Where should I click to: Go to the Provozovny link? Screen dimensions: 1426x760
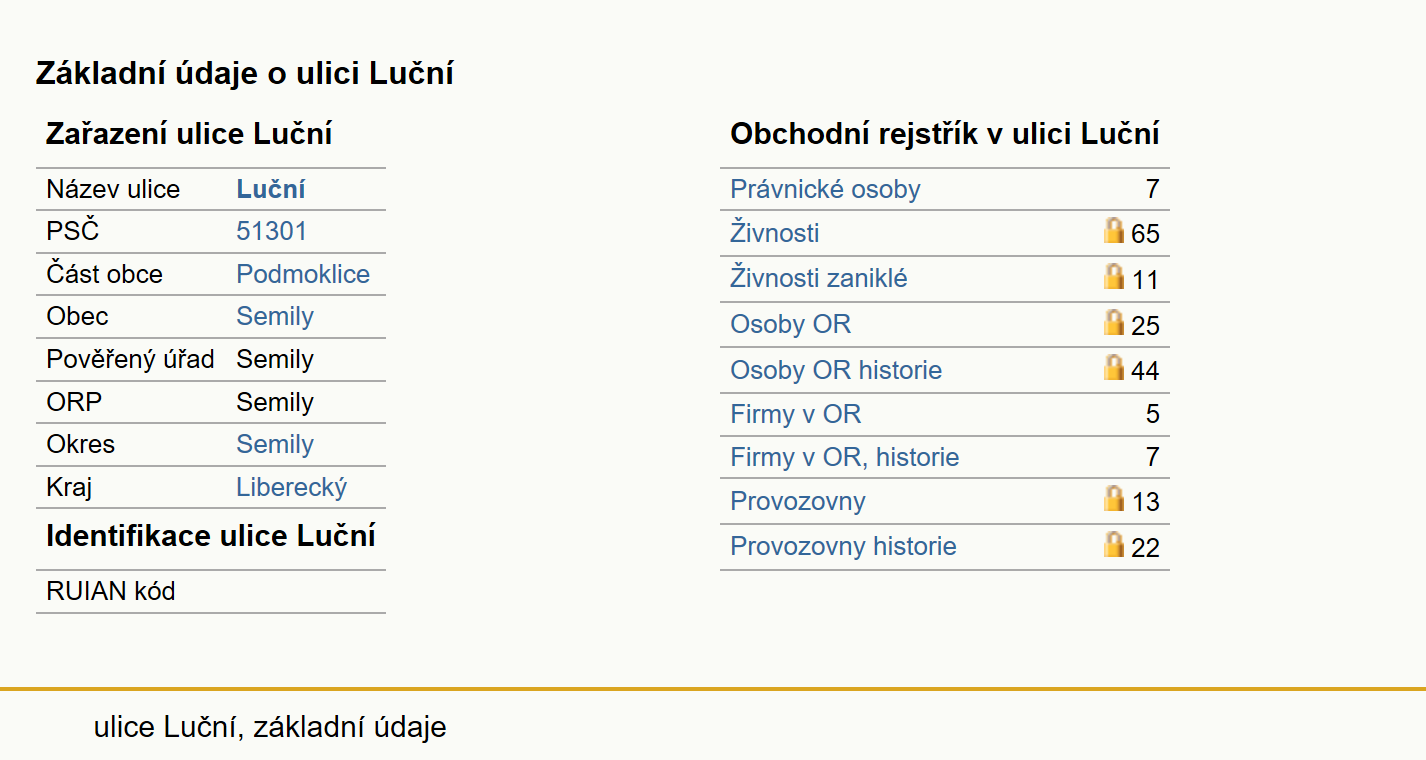tap(798, 501)
